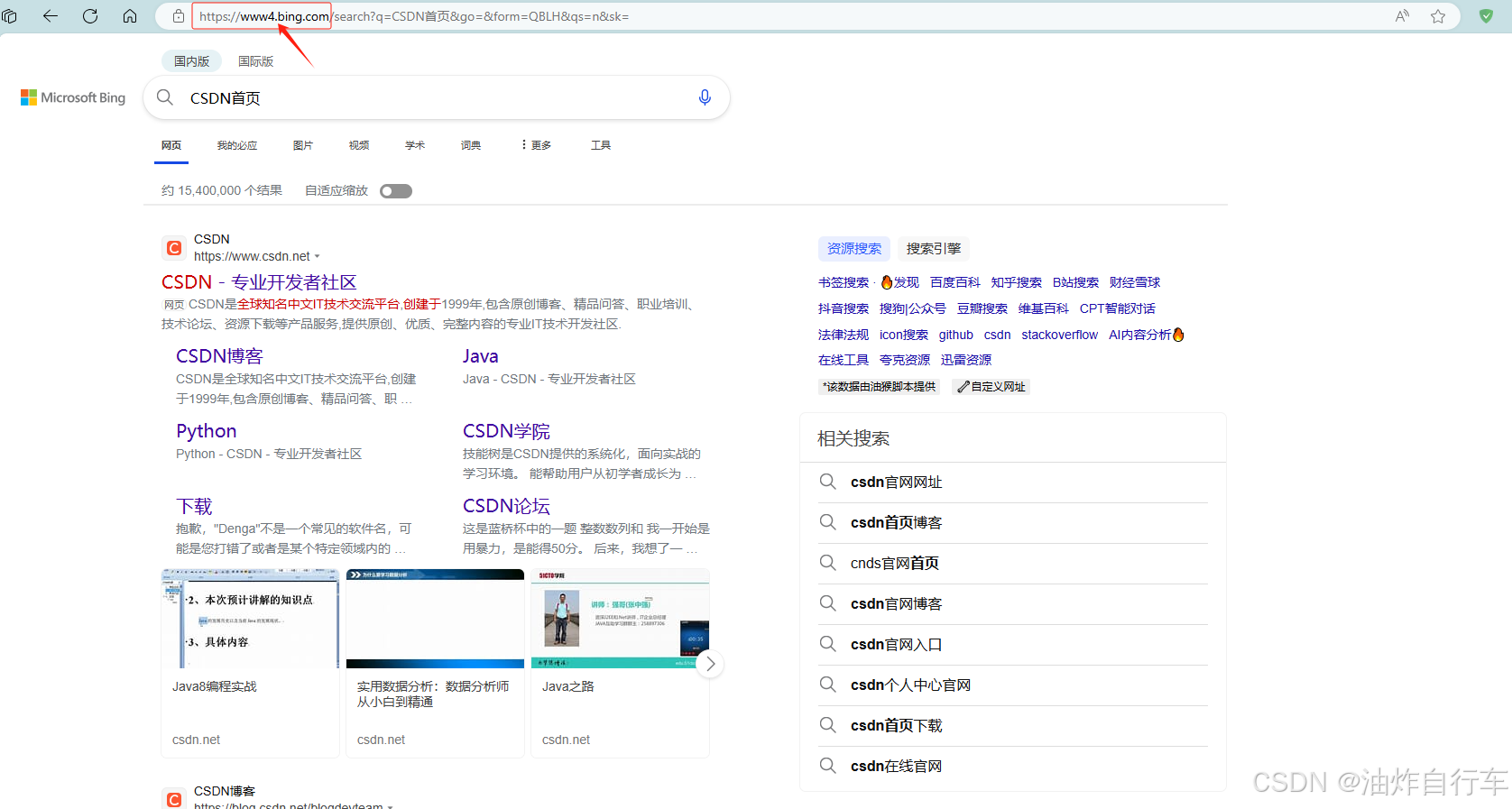Open 图片 results tab
Image resolution: width=1512 pixels, height=809 pixels.
[303, 145]
